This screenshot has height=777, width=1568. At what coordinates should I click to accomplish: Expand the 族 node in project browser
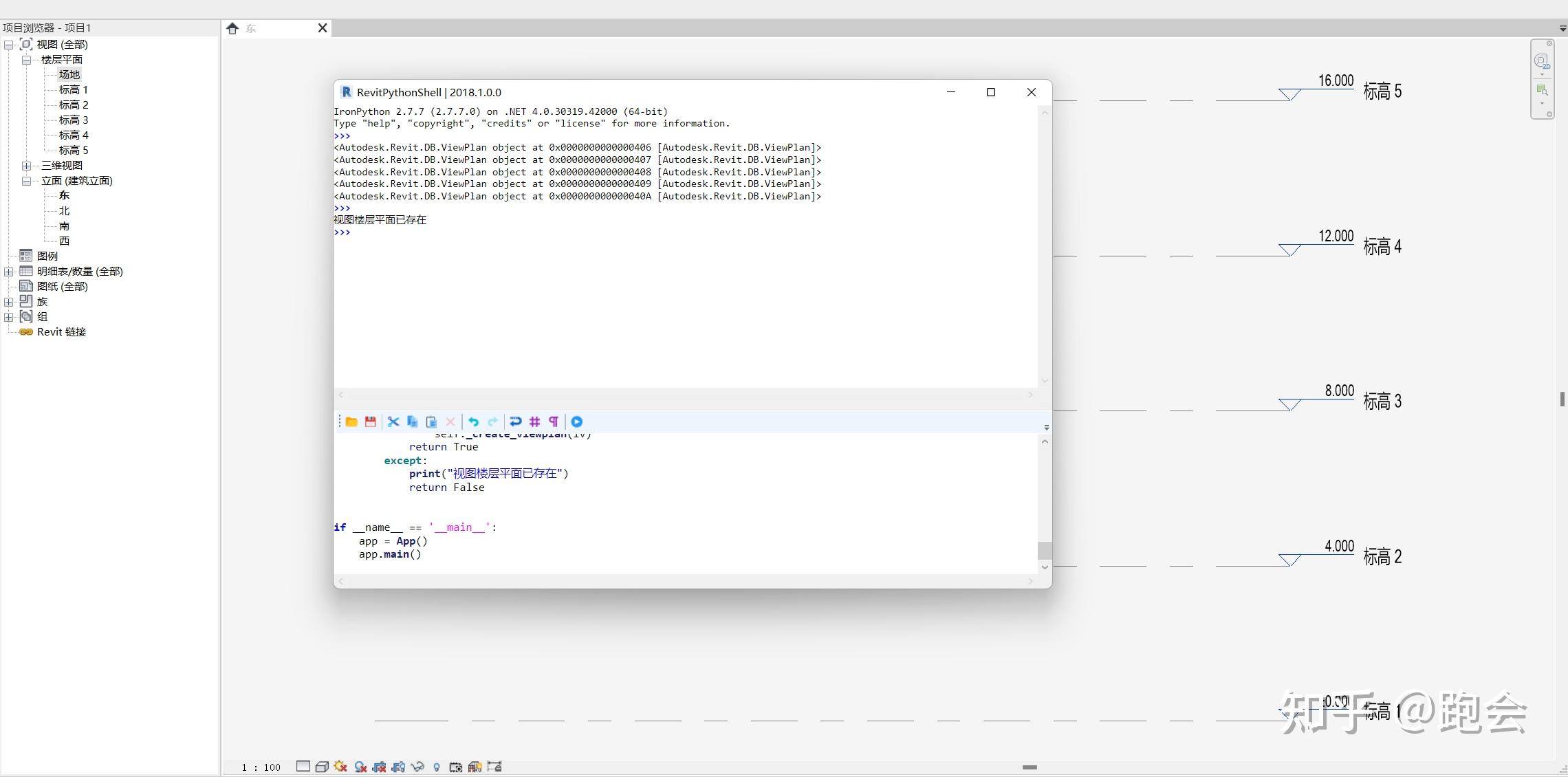click(x=9, y=302)
